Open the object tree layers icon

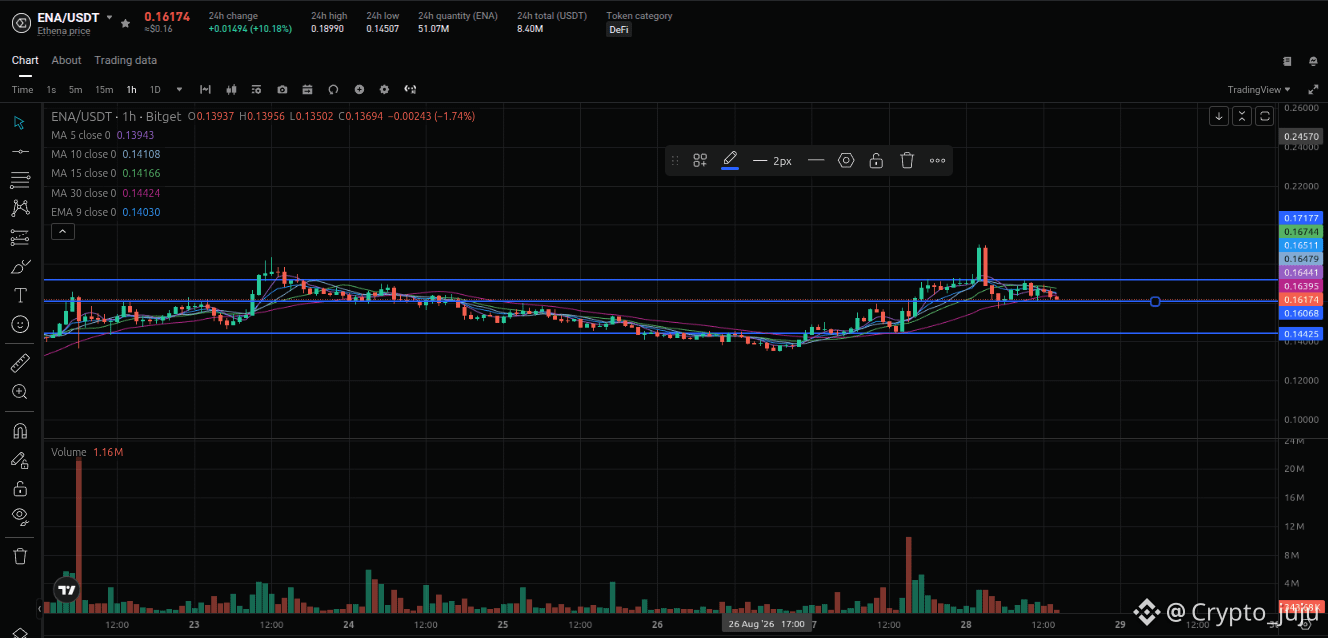tap(19, 632)
